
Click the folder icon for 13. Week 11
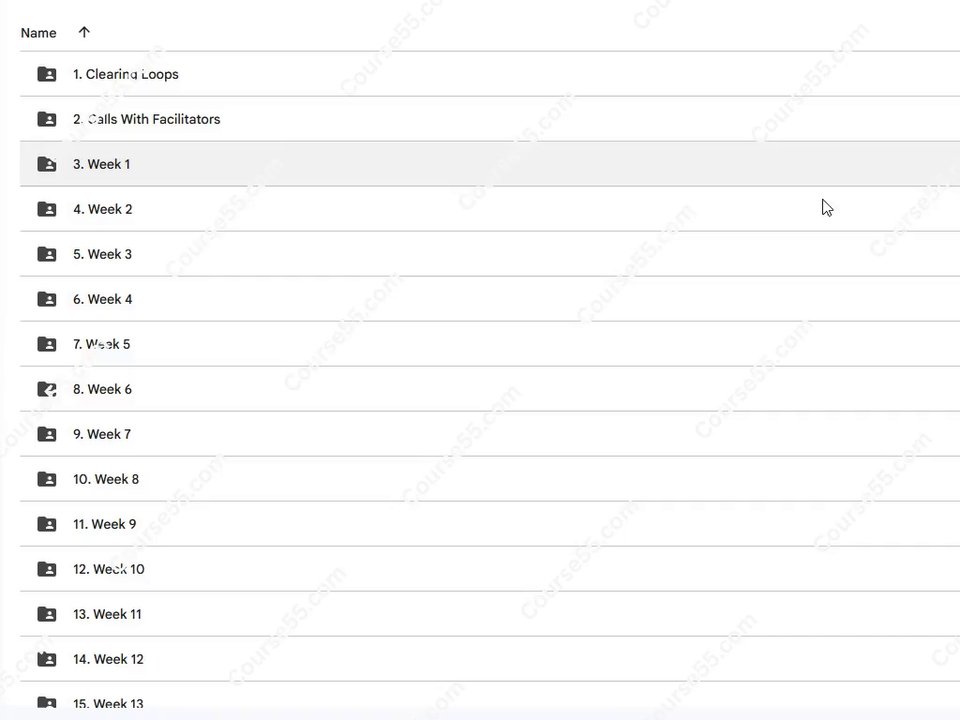(47, 614)
